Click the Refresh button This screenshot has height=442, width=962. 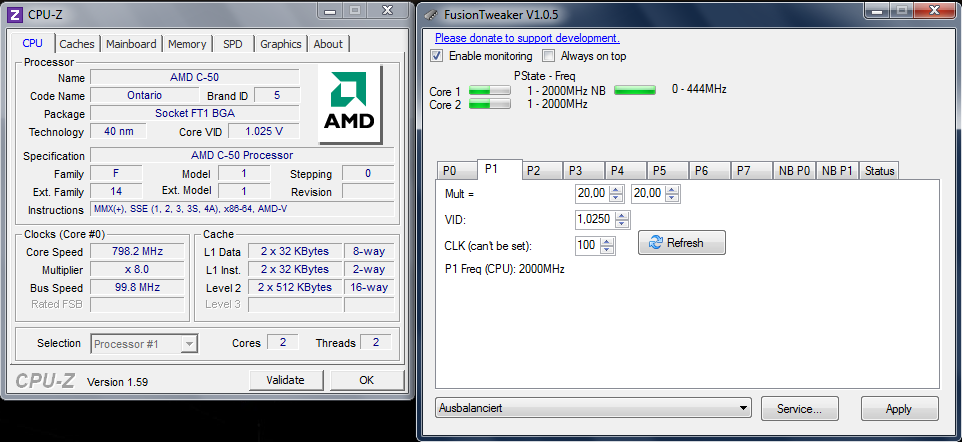click(x=682, y=242)
